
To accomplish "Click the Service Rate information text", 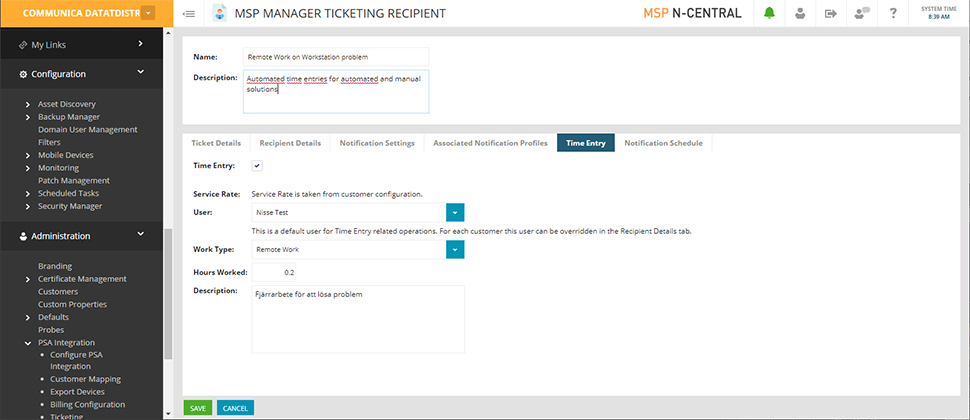I will 337,194.
